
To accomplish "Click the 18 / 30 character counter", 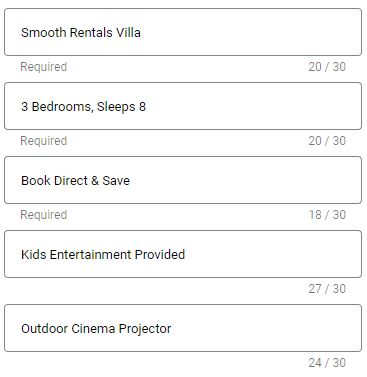I will (327, 215).
